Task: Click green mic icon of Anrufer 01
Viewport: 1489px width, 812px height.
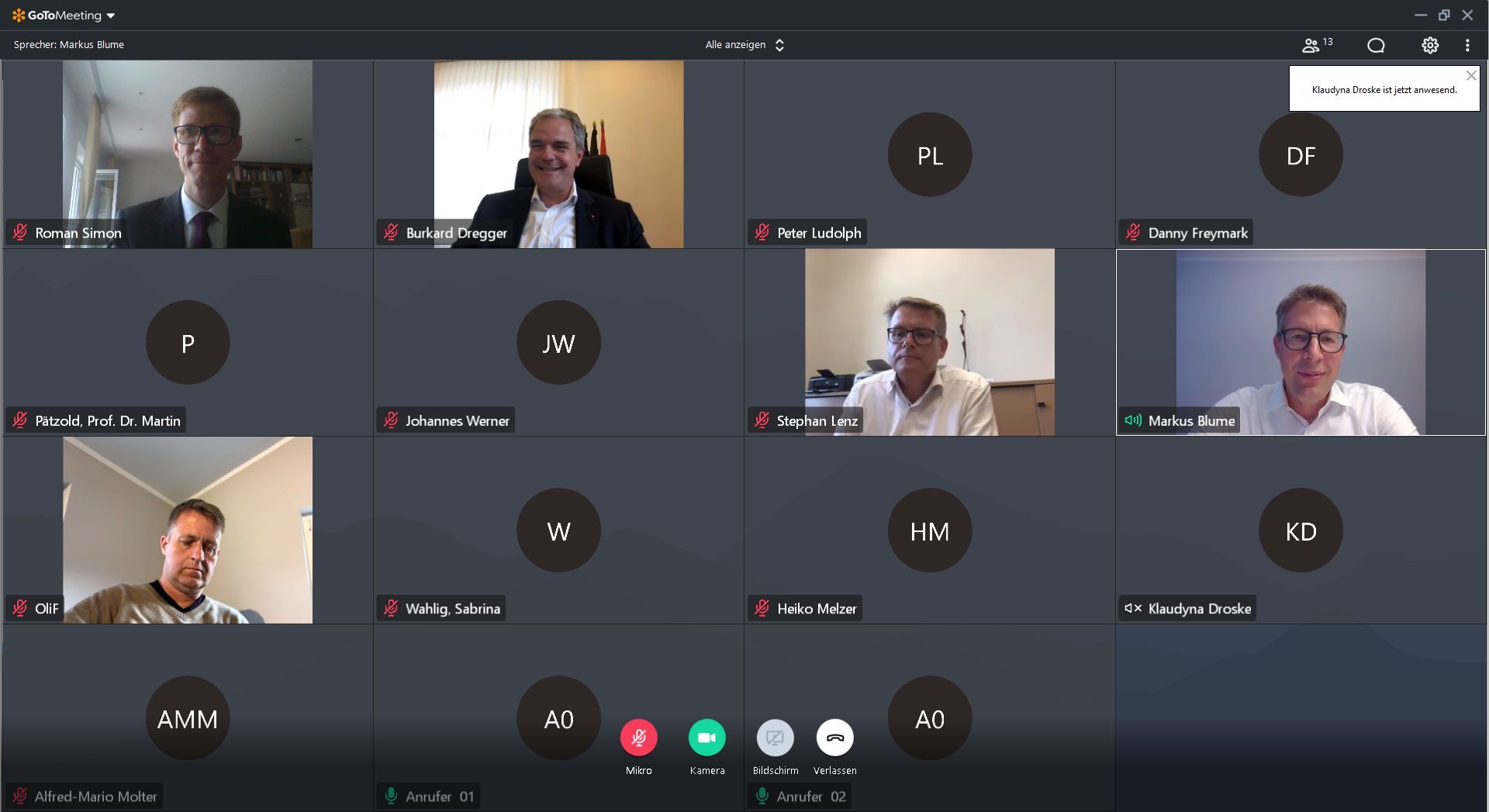Action: 391,796
